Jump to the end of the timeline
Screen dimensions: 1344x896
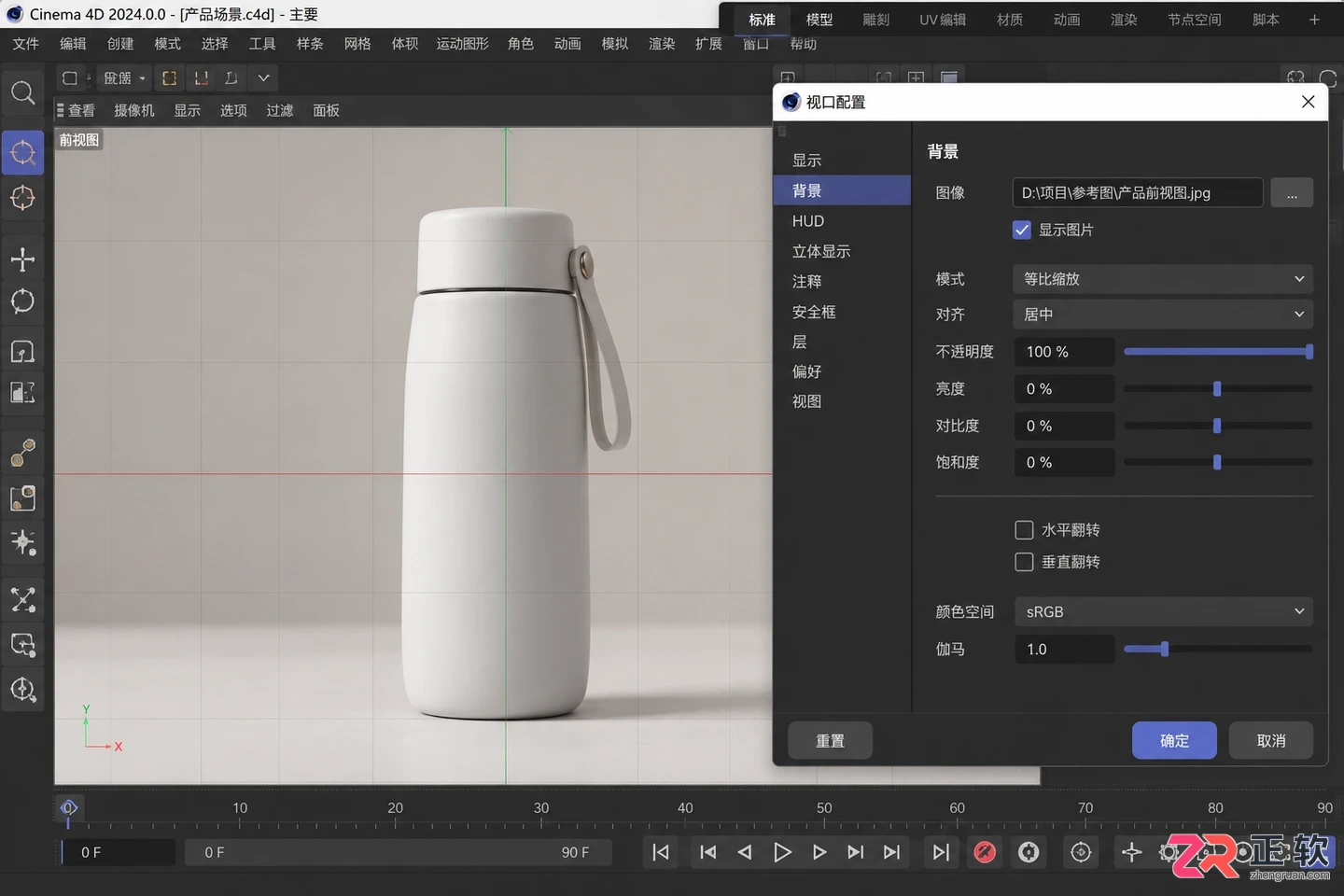pos(941,852)
